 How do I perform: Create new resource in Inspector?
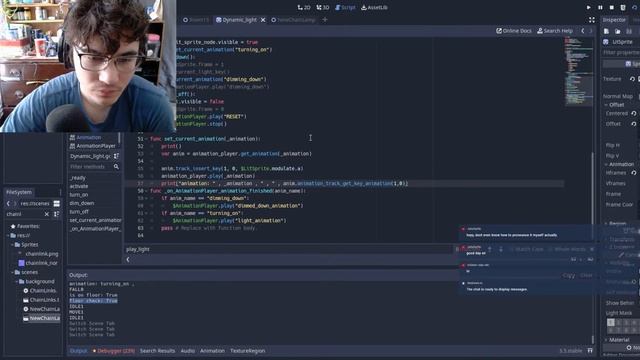click(x=607, y=31)
